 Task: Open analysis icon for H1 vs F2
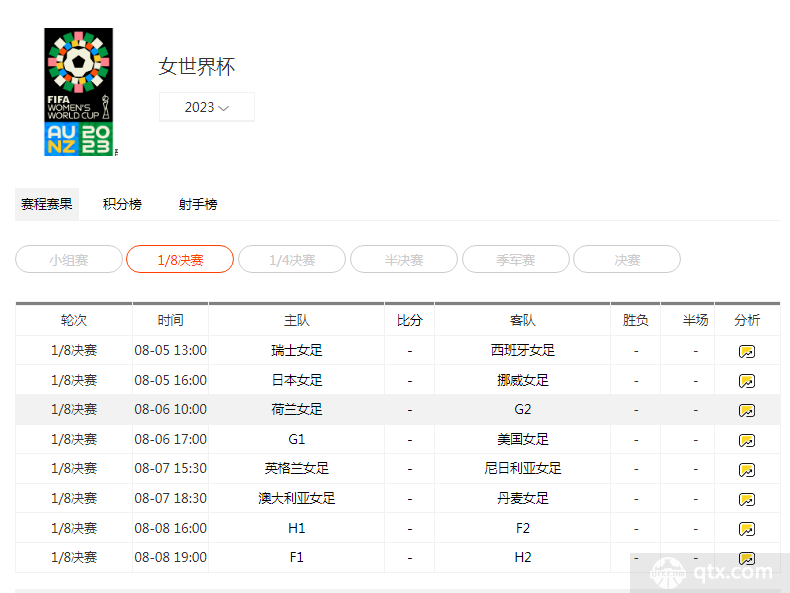pos(747,529)
